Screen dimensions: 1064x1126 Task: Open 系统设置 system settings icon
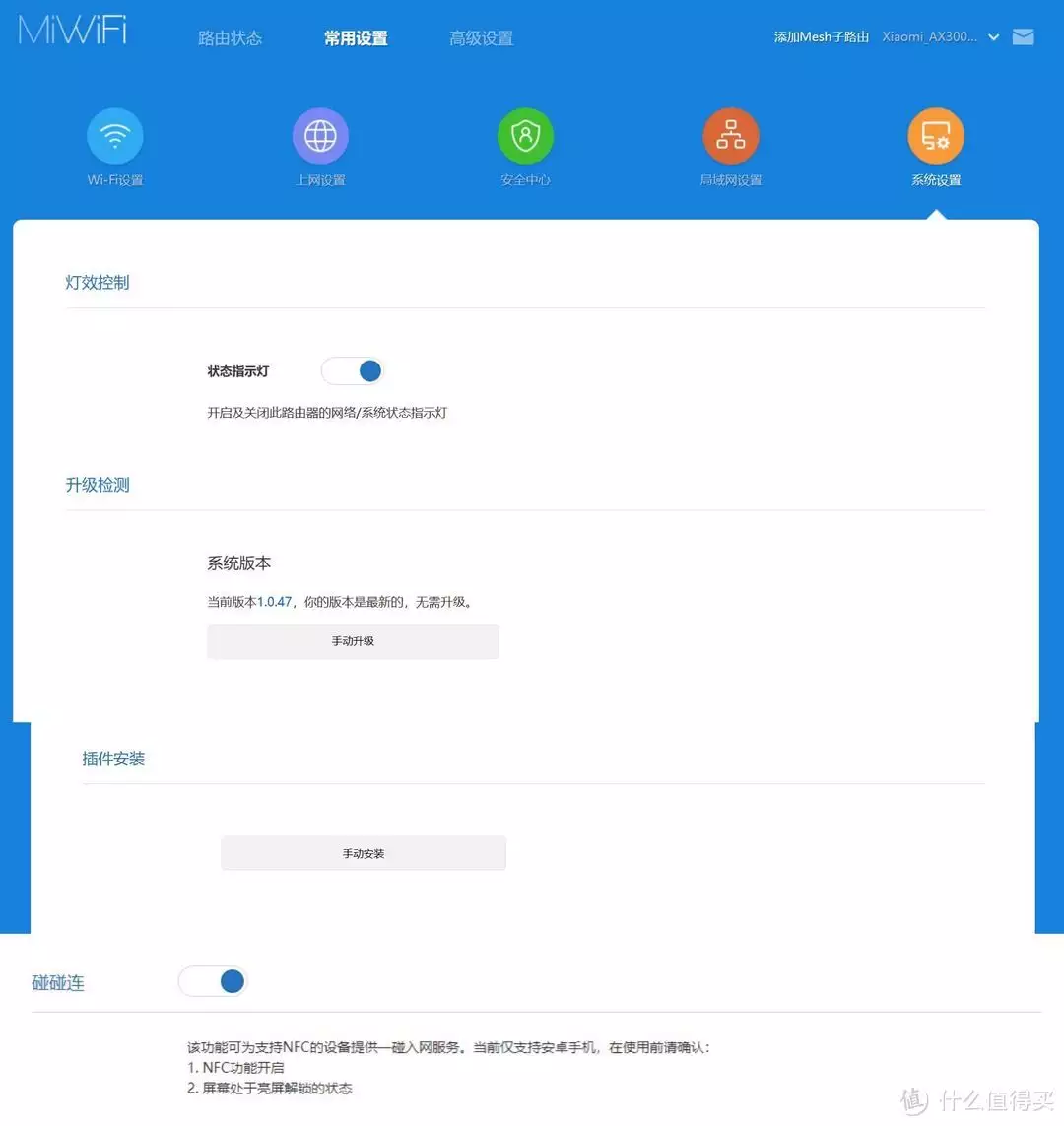[935, 135]
